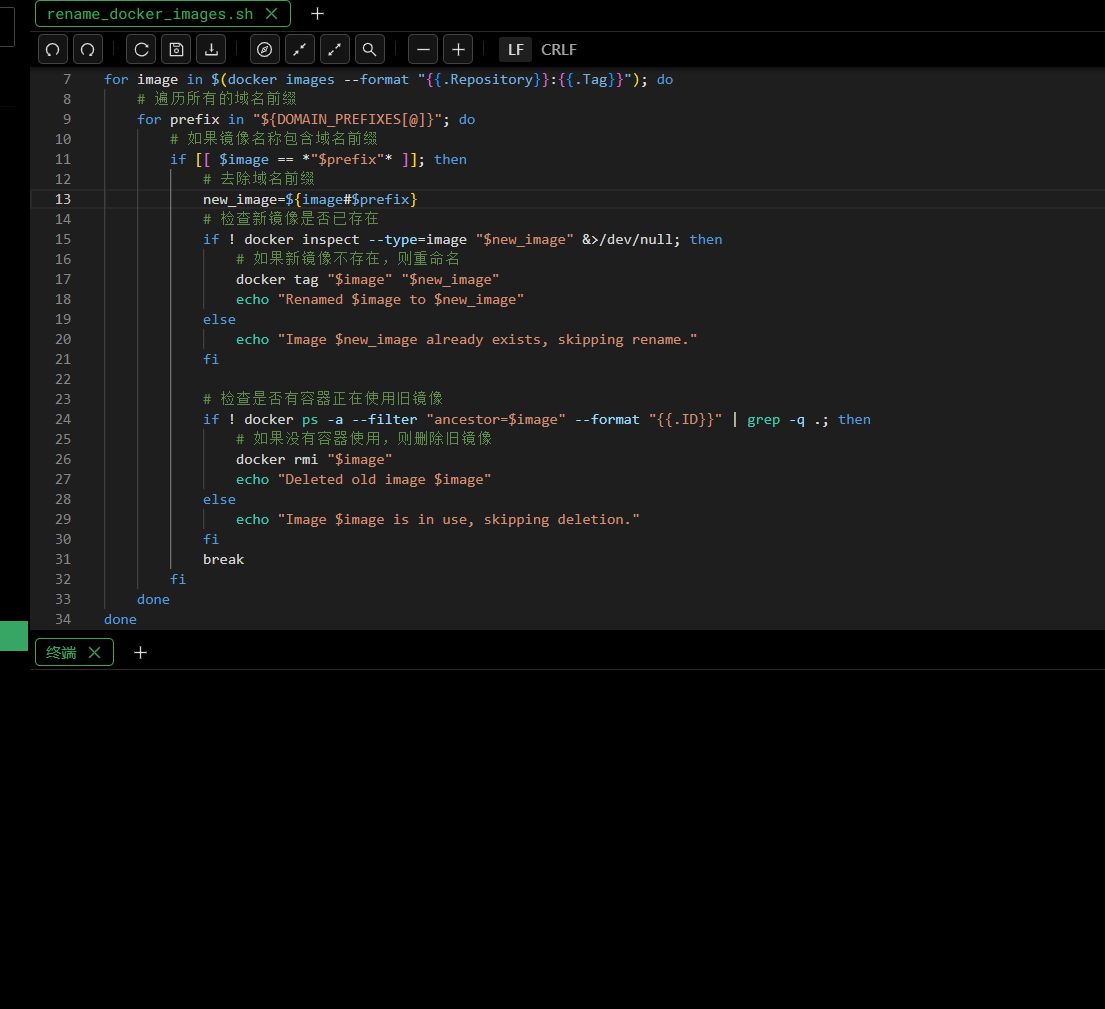Click the compass navigation icon
Viewport: 1105px width, 1009px height.
(264, 49)
